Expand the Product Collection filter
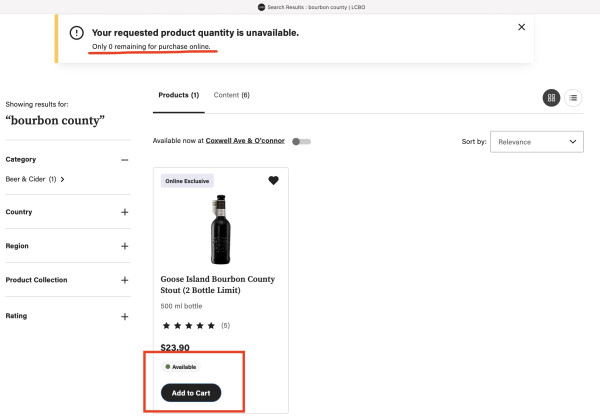 point(124,280)
